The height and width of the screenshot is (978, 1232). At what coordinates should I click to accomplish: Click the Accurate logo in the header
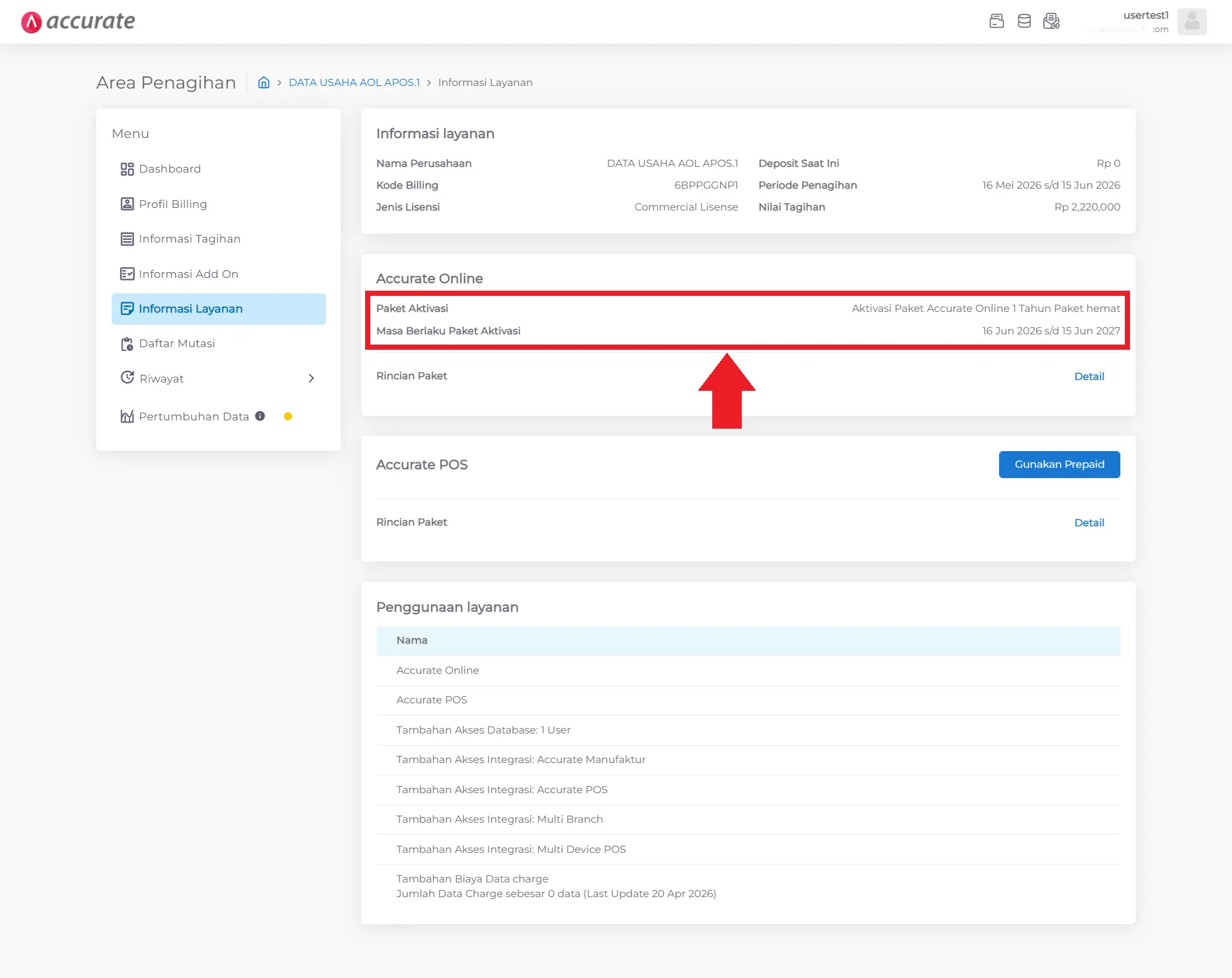(x=78, y=22)
